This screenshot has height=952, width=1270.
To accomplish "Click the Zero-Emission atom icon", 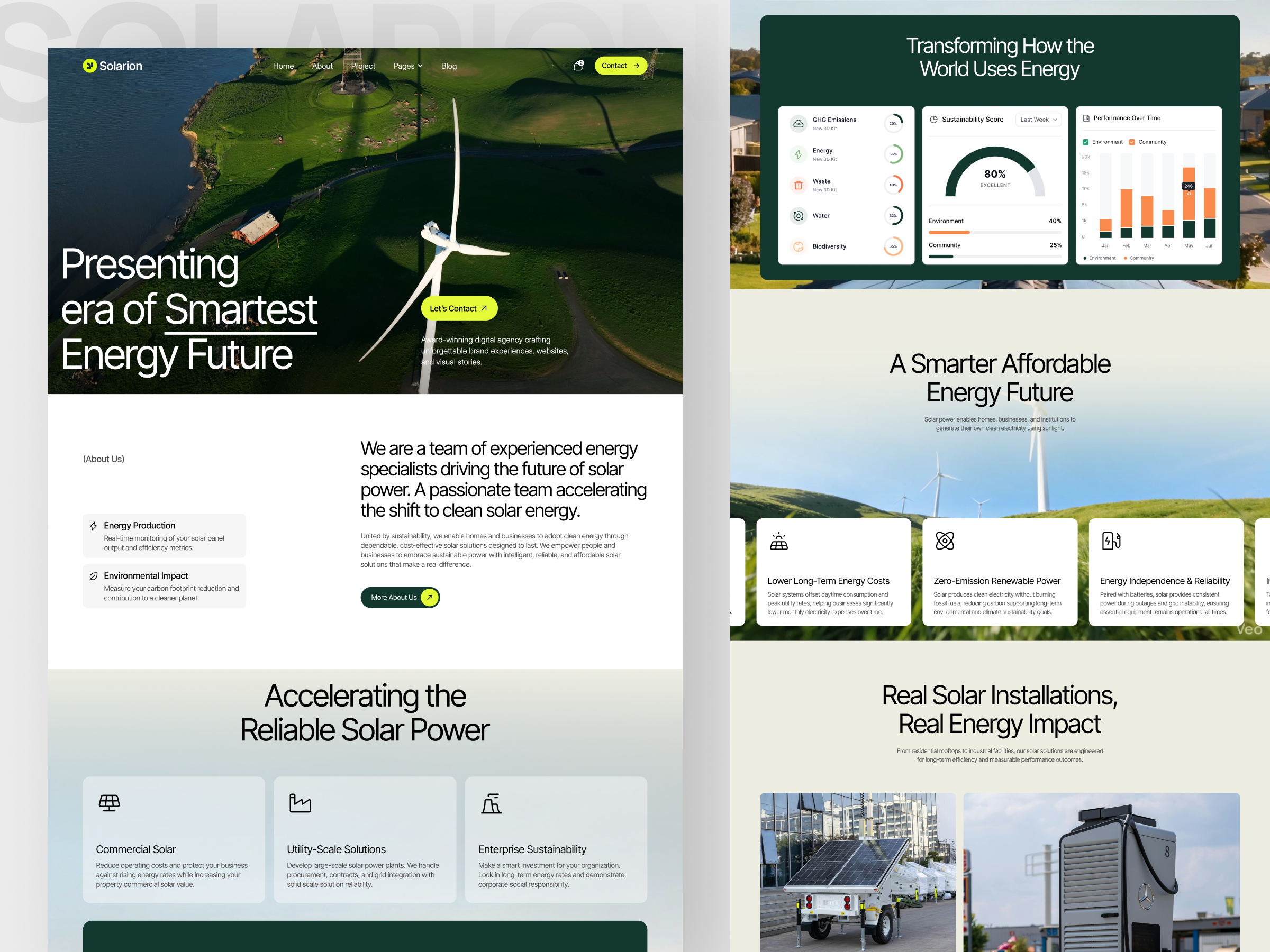I will [946, 540].
